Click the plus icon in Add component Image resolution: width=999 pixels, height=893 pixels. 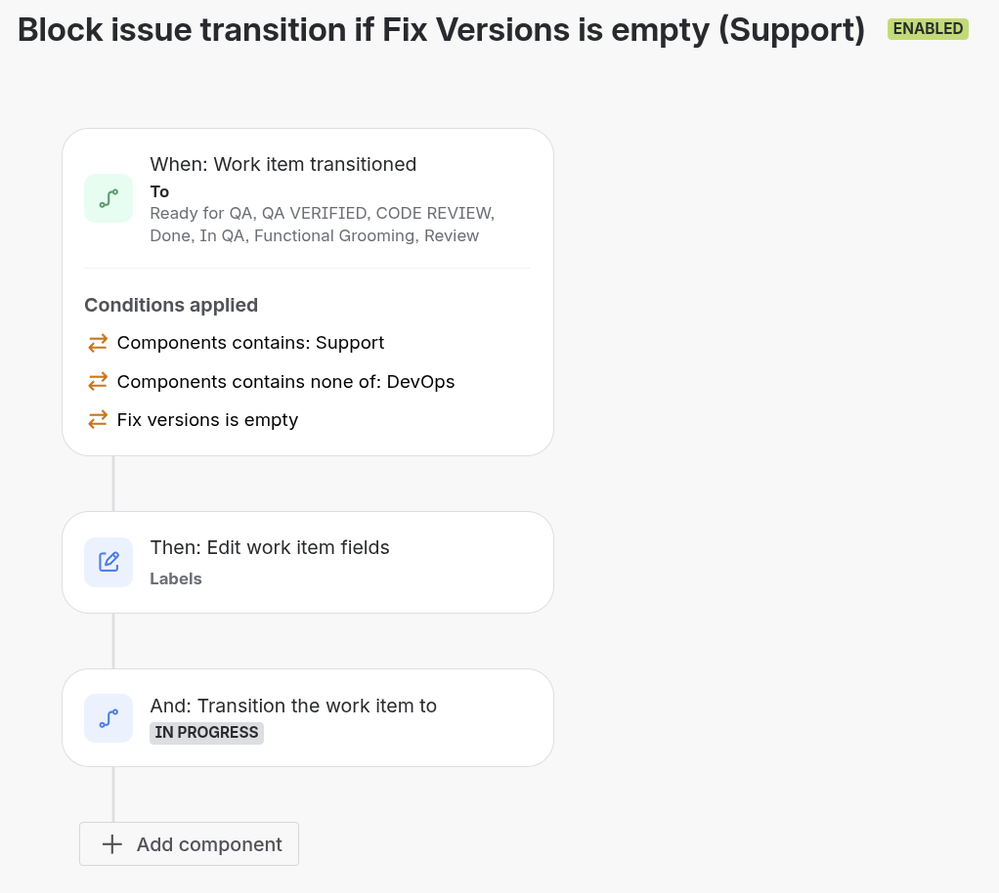[x=112, y=844]
